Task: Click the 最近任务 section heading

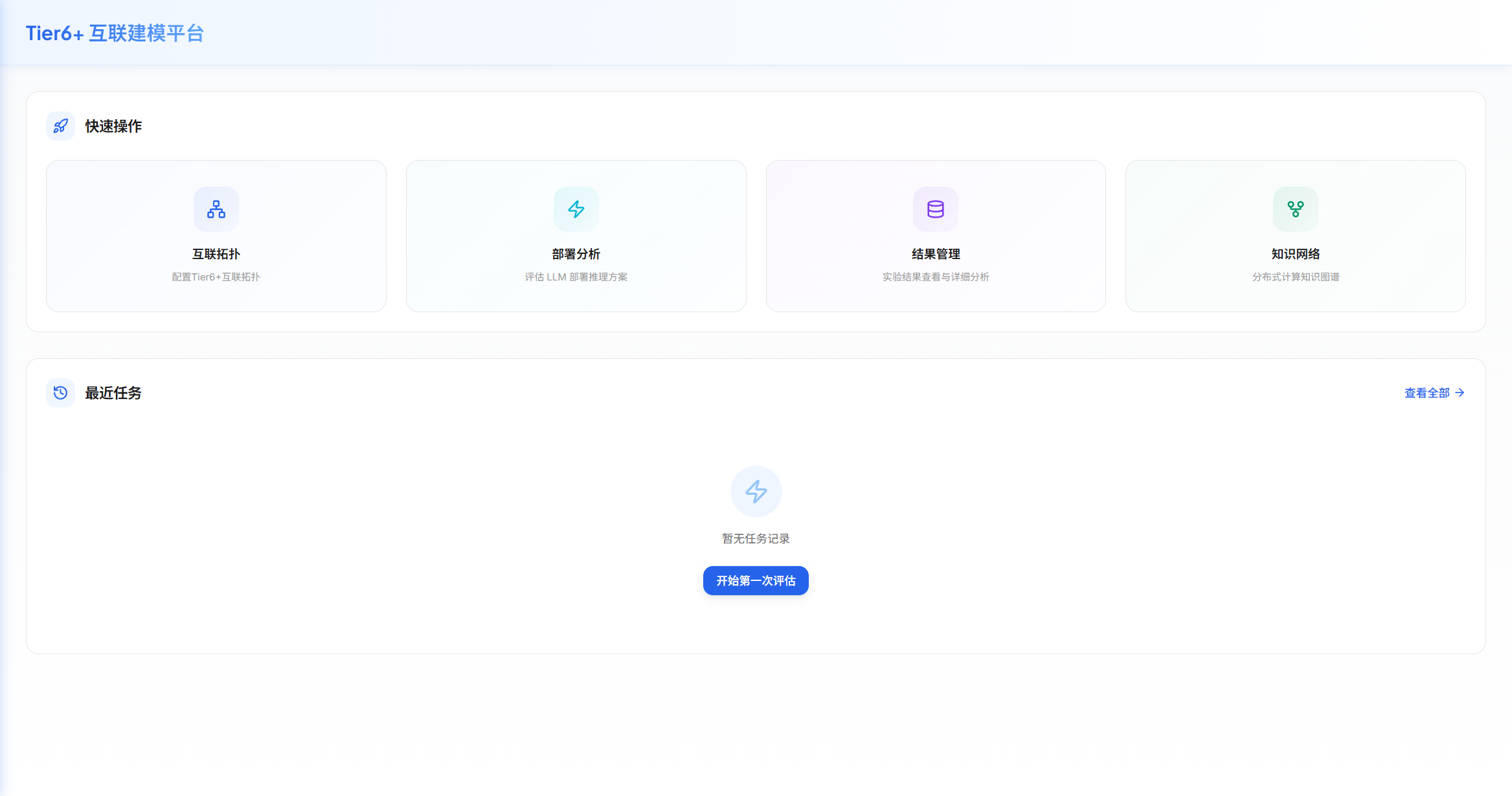Action: pyautogui.click(x=113, y=393)
